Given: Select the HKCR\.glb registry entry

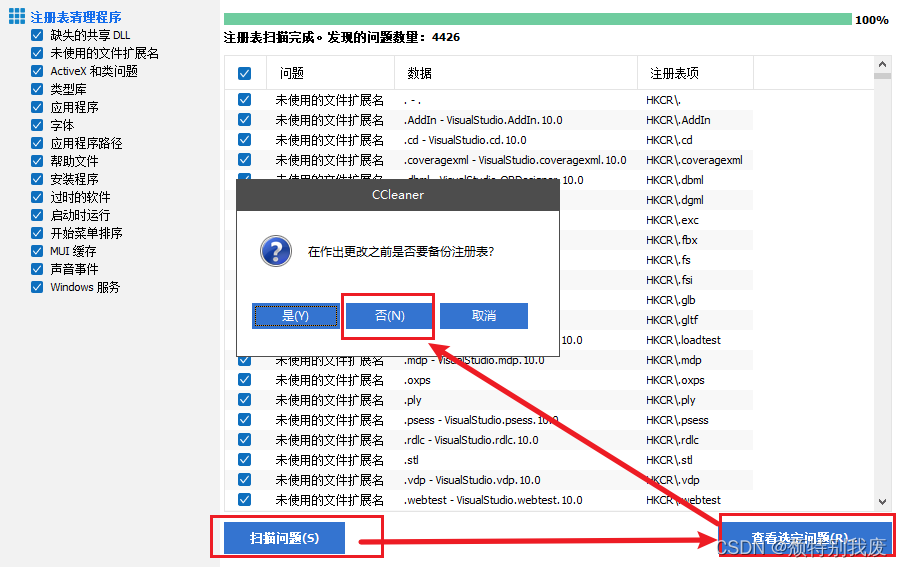Looking at the screenshot, I should (x=670, y=300).
